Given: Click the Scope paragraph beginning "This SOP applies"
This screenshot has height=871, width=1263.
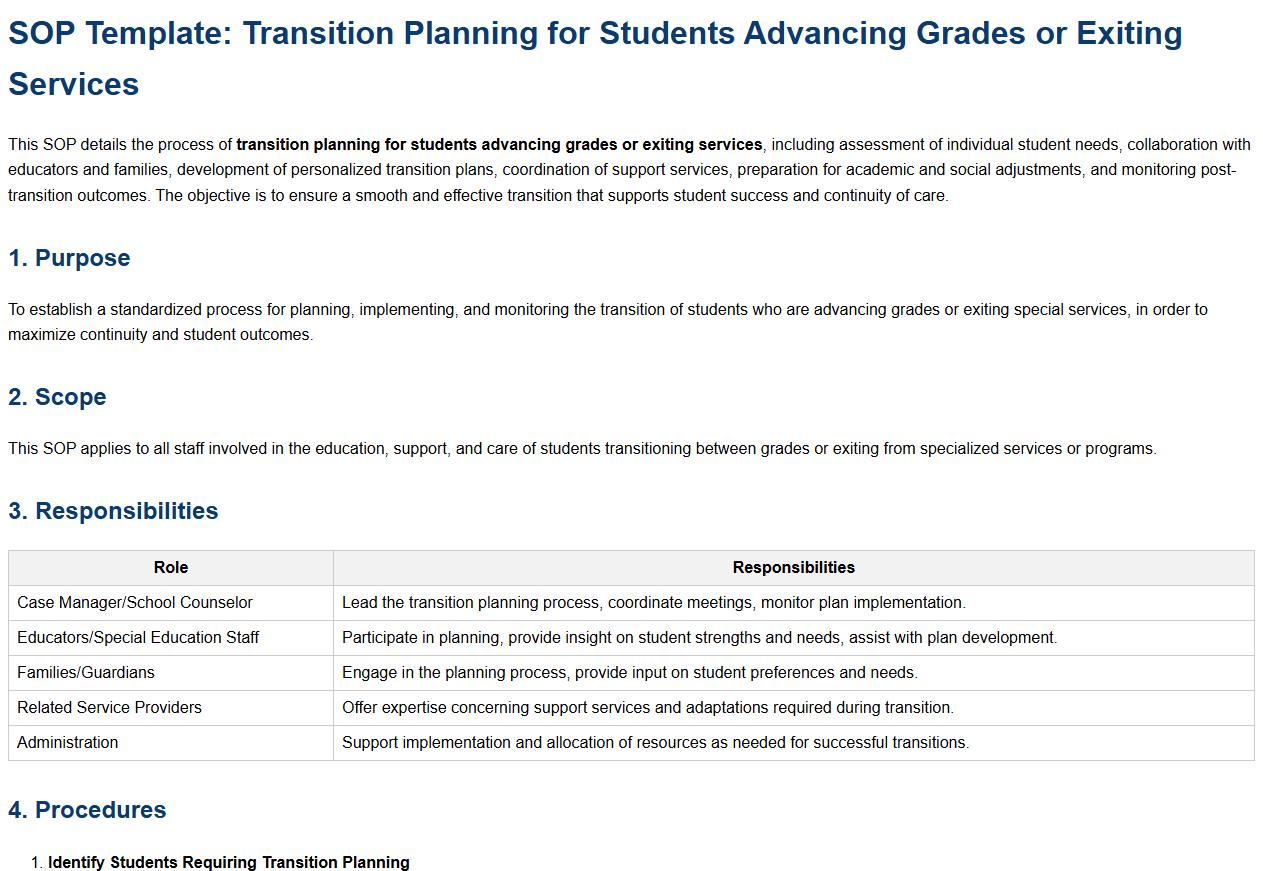Looking at the screenshot, I should [x=582, y=449].
